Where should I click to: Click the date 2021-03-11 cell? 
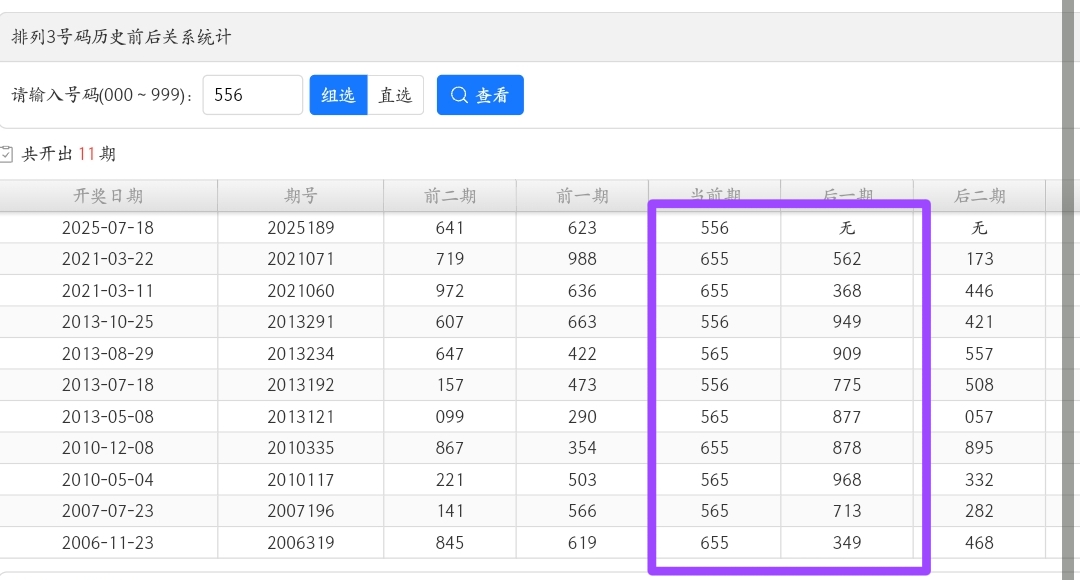pos(108,291)
